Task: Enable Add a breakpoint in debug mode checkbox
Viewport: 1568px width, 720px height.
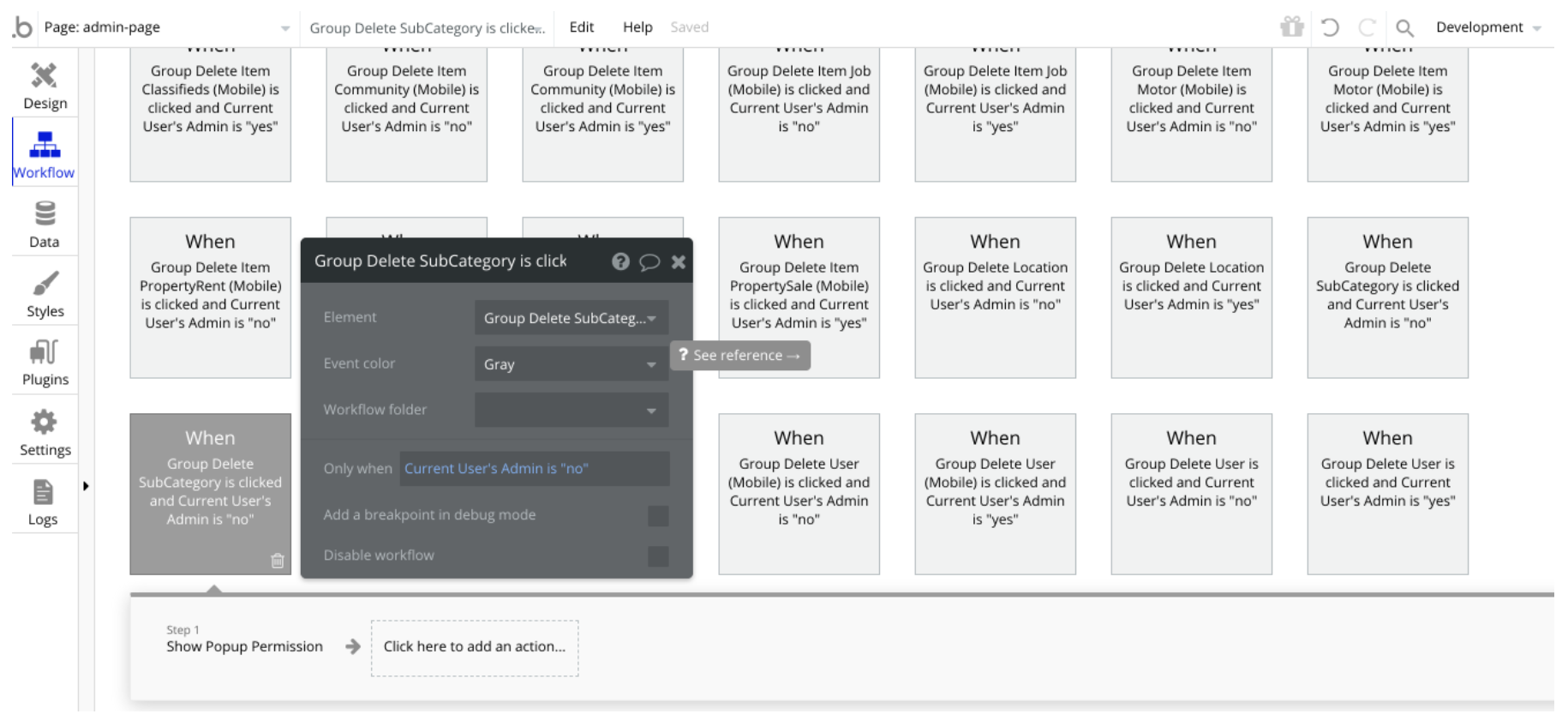Action: [x=658, y=515]
